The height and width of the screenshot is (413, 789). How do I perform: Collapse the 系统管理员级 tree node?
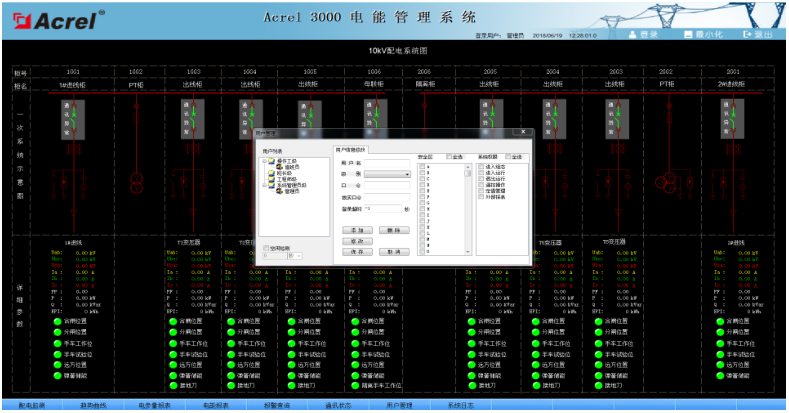click(263, 184)
